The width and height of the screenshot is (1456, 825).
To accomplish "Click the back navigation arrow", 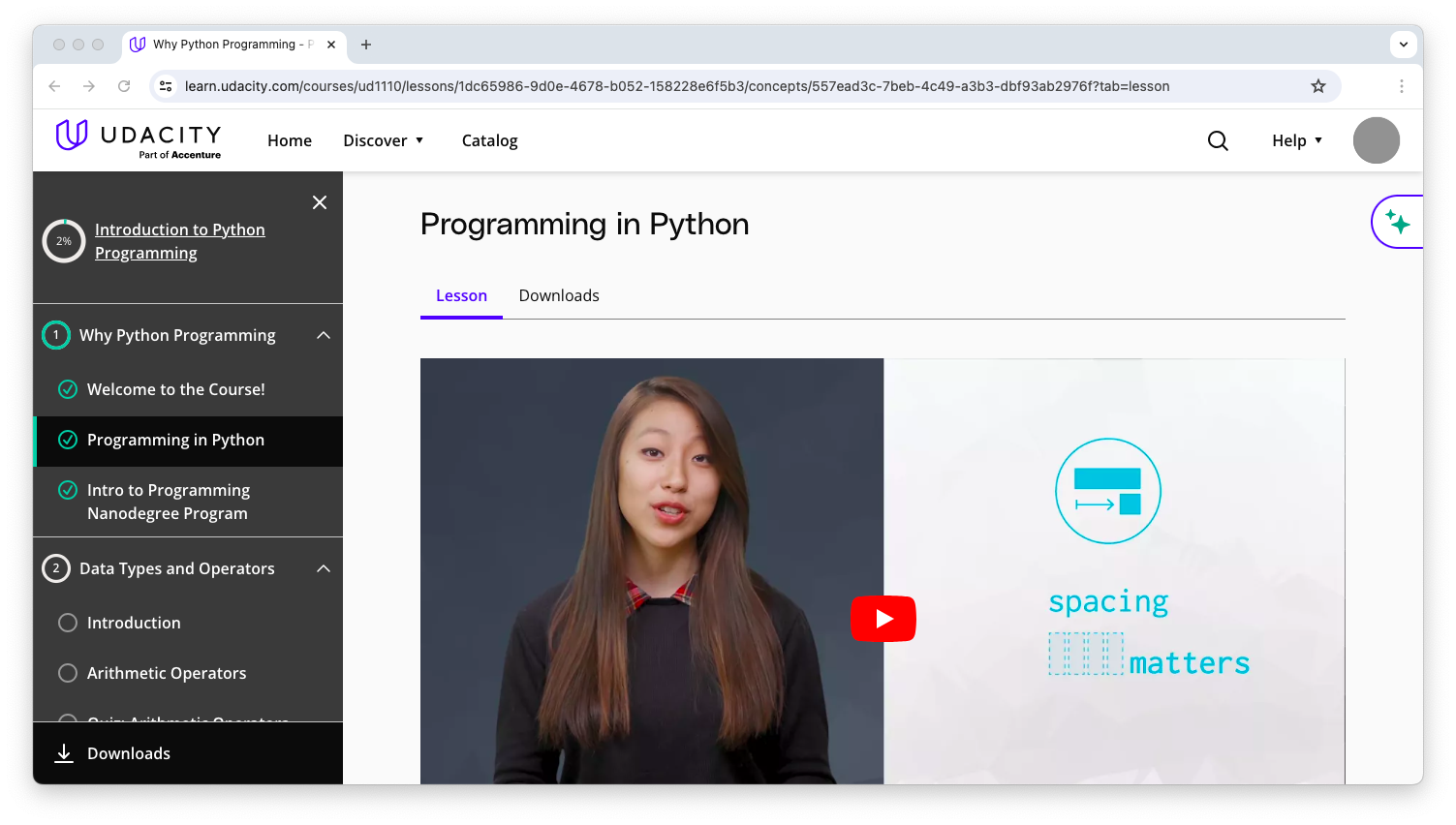I will pyautogui.click(x=54, y=86).
